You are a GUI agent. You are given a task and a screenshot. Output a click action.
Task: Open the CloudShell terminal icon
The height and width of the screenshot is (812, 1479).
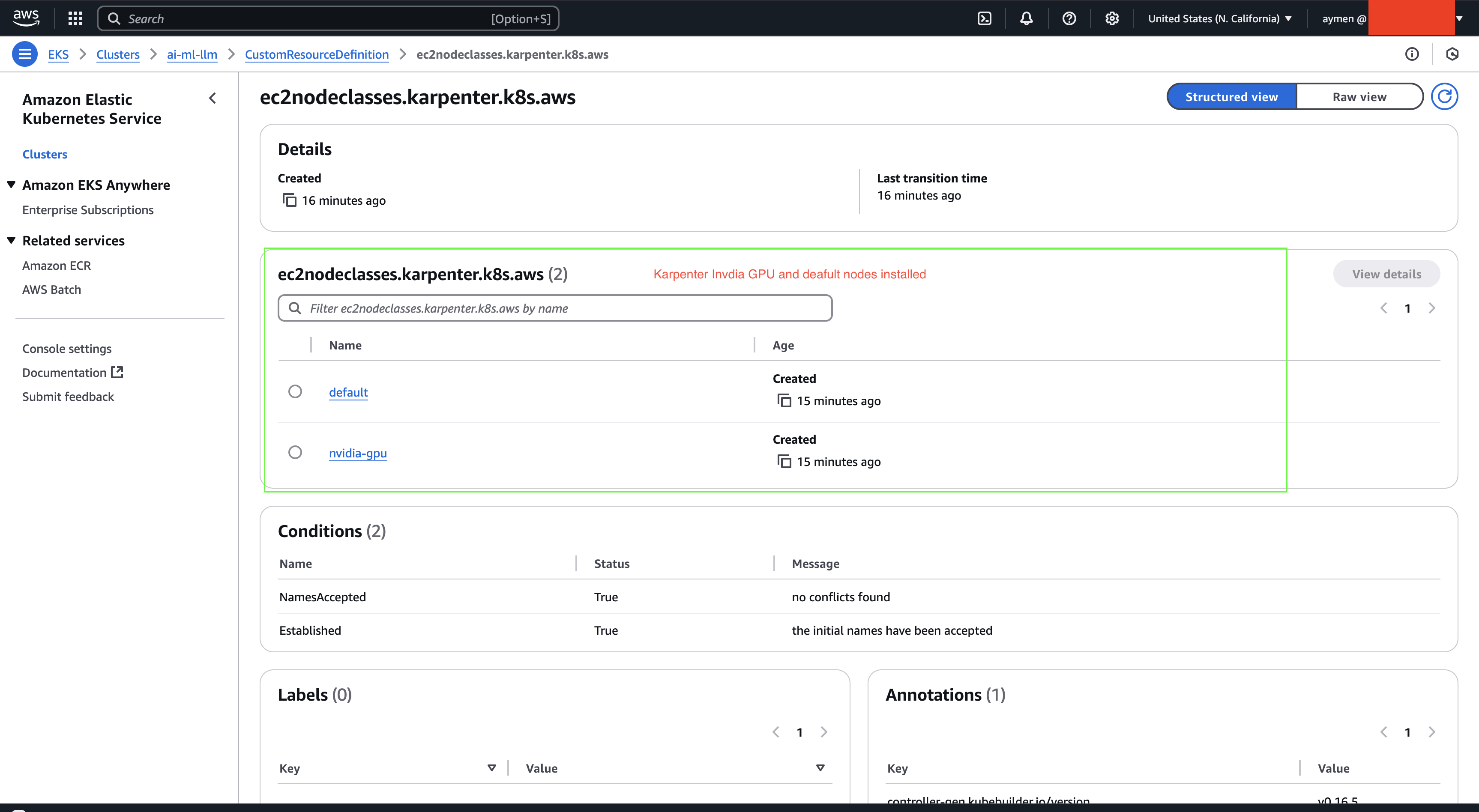984,18
